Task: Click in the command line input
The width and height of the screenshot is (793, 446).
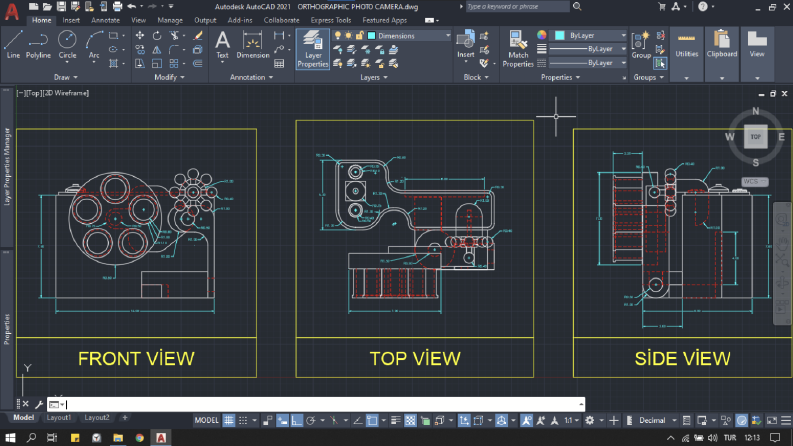Action: (x=321, y=404)
